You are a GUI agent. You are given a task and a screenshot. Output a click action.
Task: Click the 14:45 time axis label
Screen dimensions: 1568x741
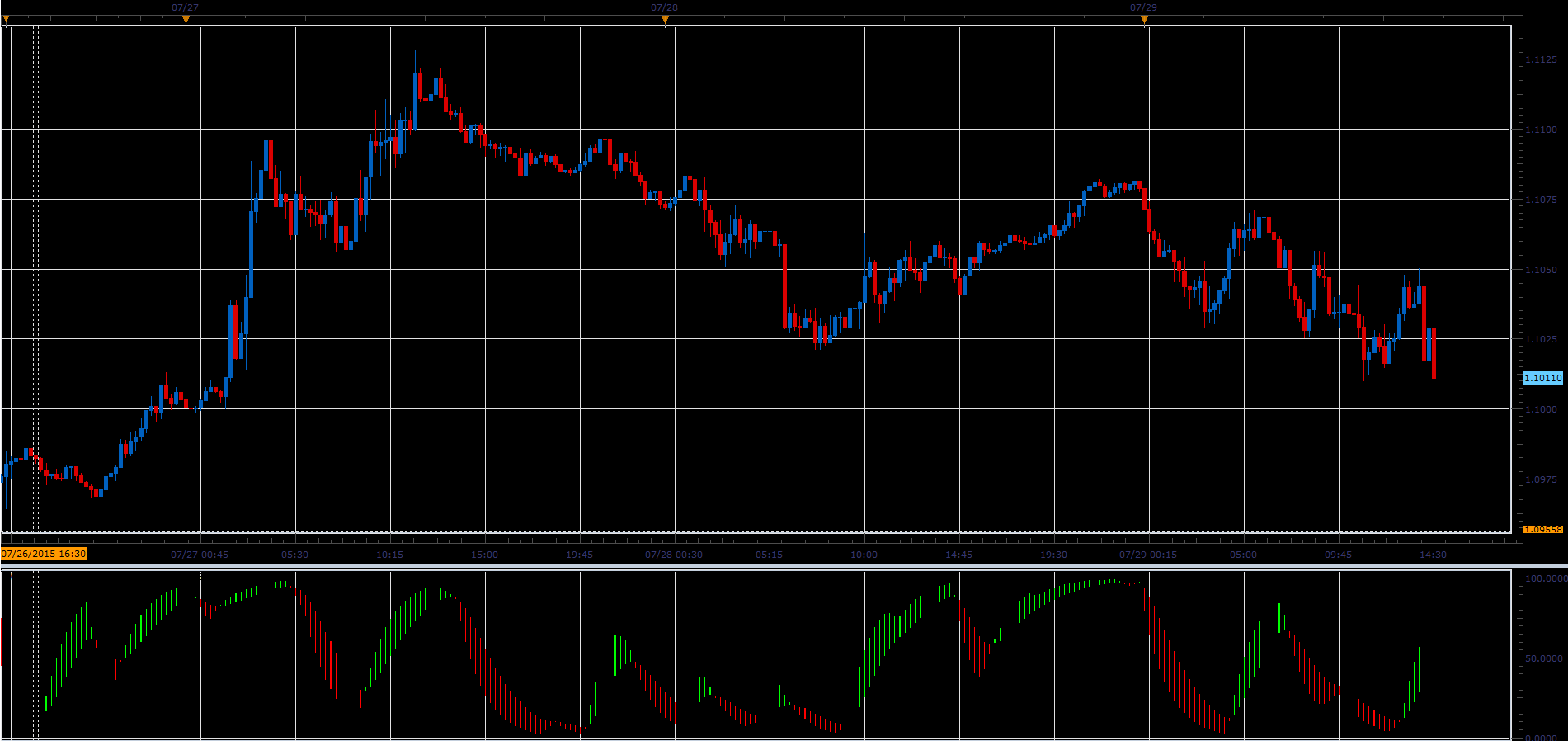pos(958,555)
